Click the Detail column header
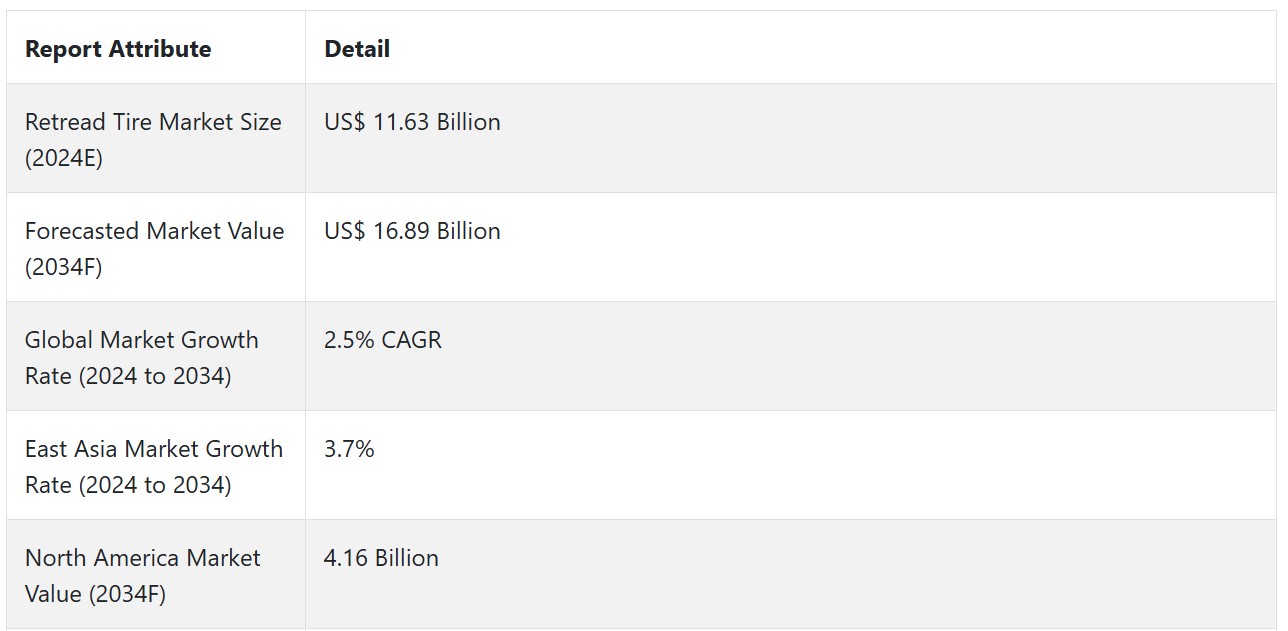Image resolution: width=1288 pixels, height=631 pixels. [x=357, y=49]
